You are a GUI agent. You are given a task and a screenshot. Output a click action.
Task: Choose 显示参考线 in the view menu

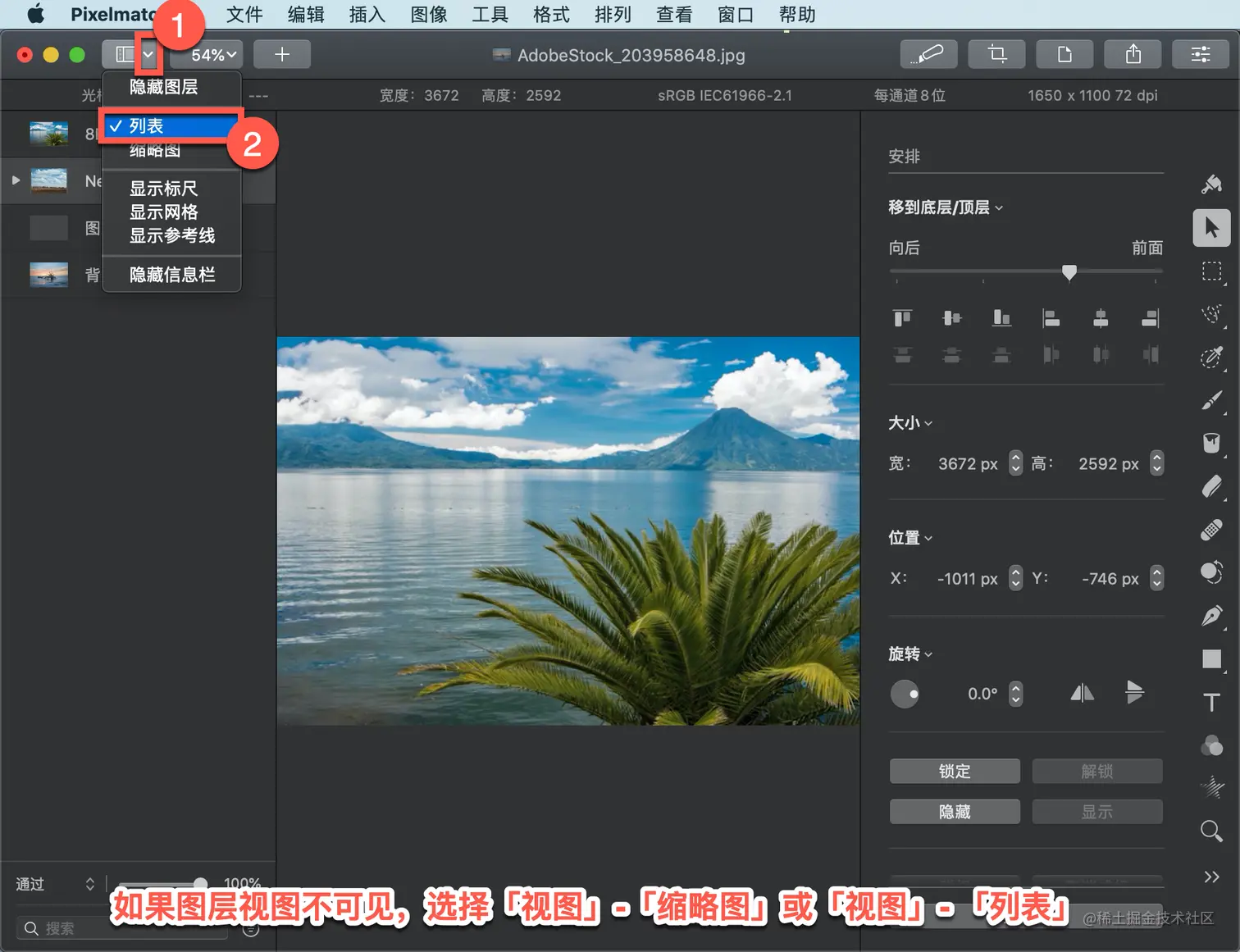171,235
